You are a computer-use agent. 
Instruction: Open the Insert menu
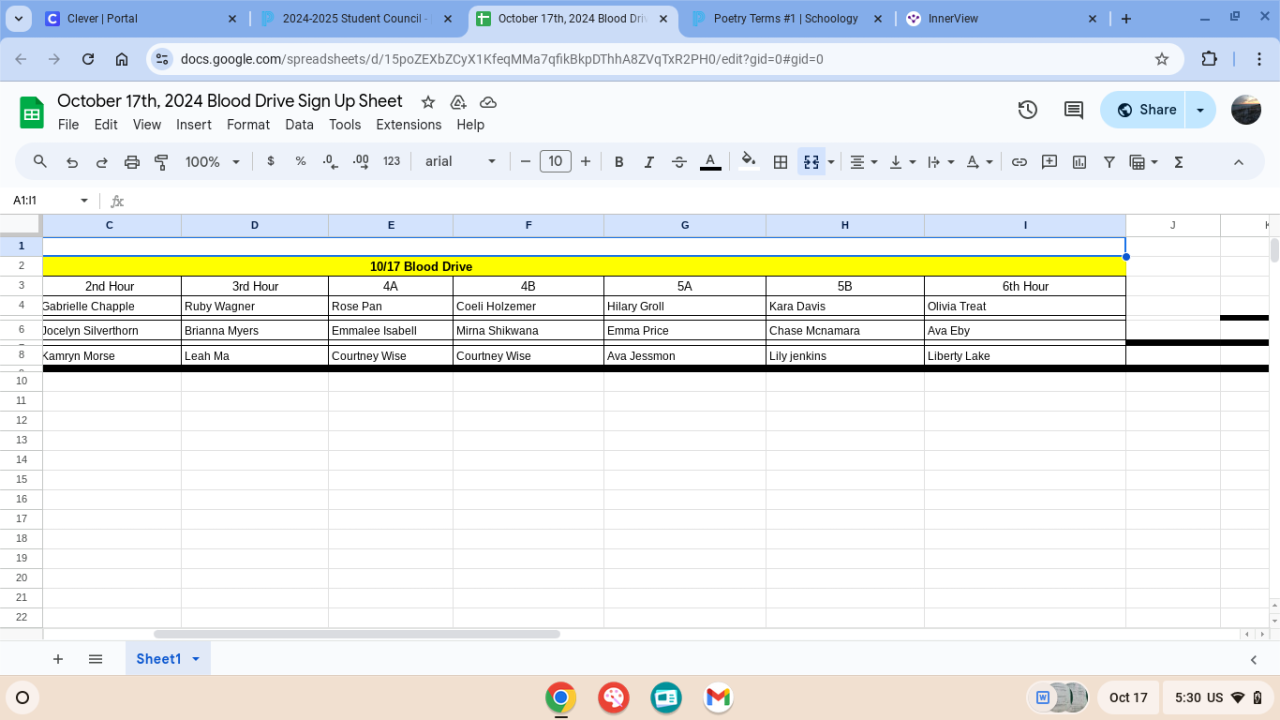click(194, 125)
